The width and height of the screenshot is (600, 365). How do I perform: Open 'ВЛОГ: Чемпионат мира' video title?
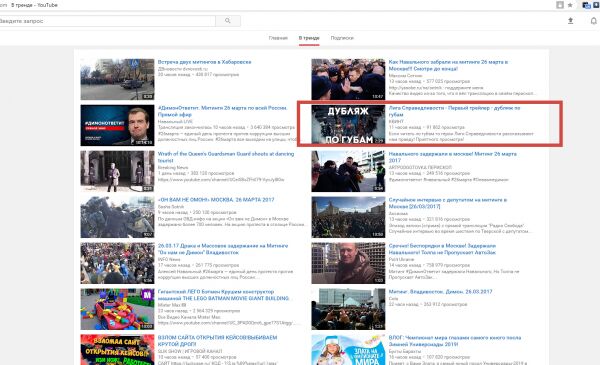(x=455, y=341)
